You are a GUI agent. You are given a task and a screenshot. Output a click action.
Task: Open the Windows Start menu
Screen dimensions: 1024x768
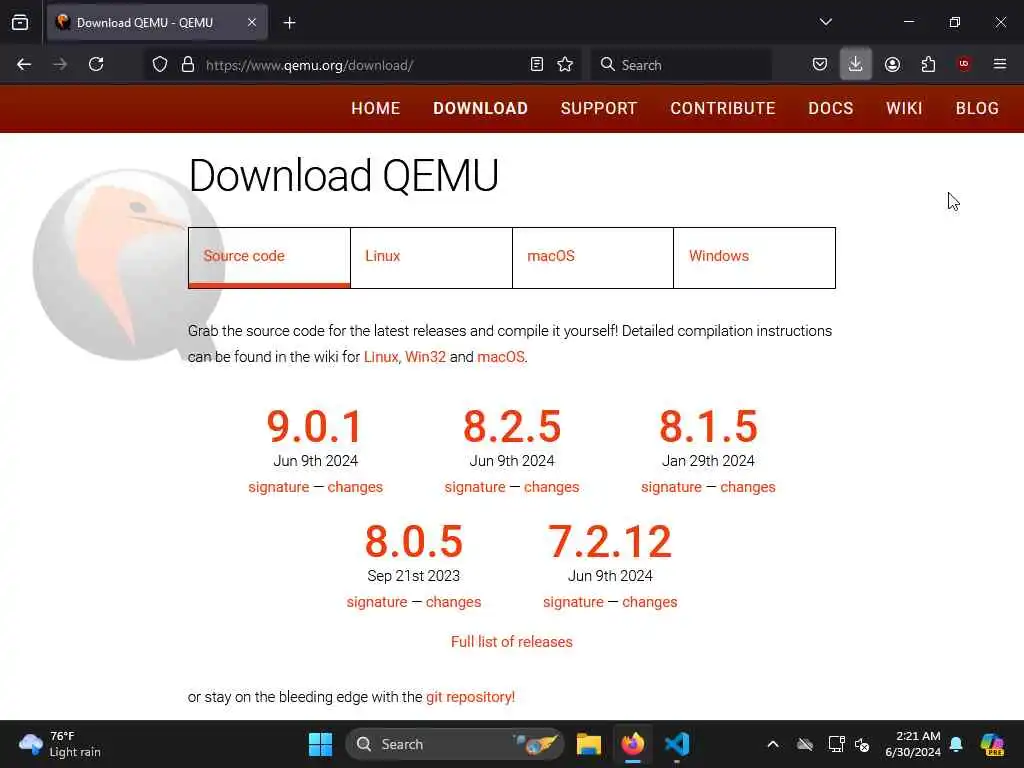pyautogui.click(x=320, y=744)
